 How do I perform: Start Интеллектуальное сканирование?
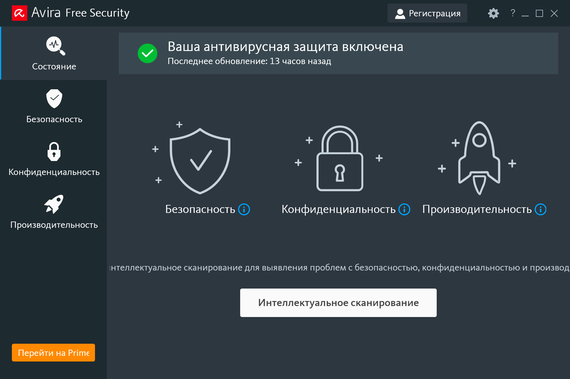point(338,303)
